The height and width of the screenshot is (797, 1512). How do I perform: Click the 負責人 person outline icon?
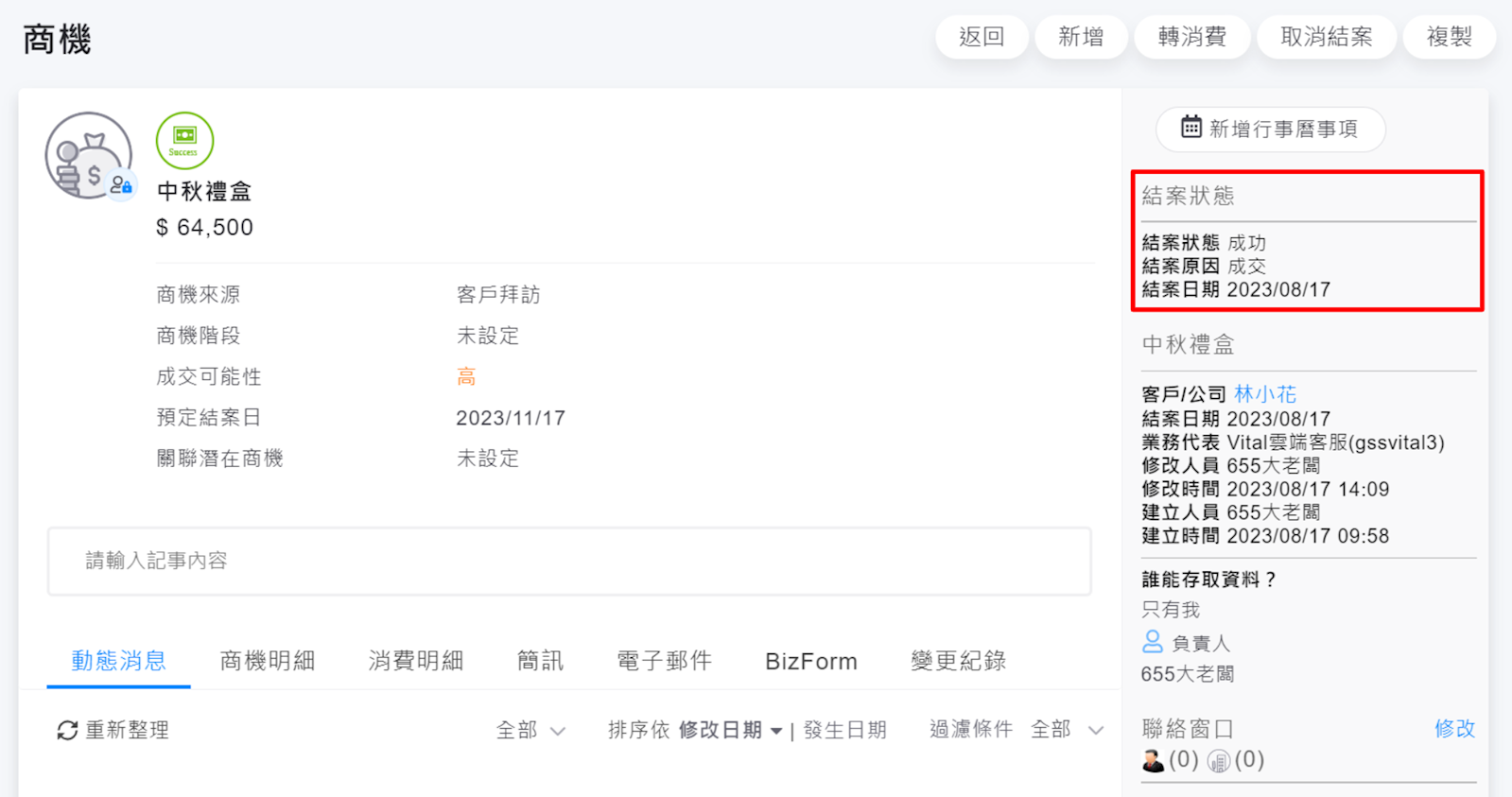coord(1153,642)
